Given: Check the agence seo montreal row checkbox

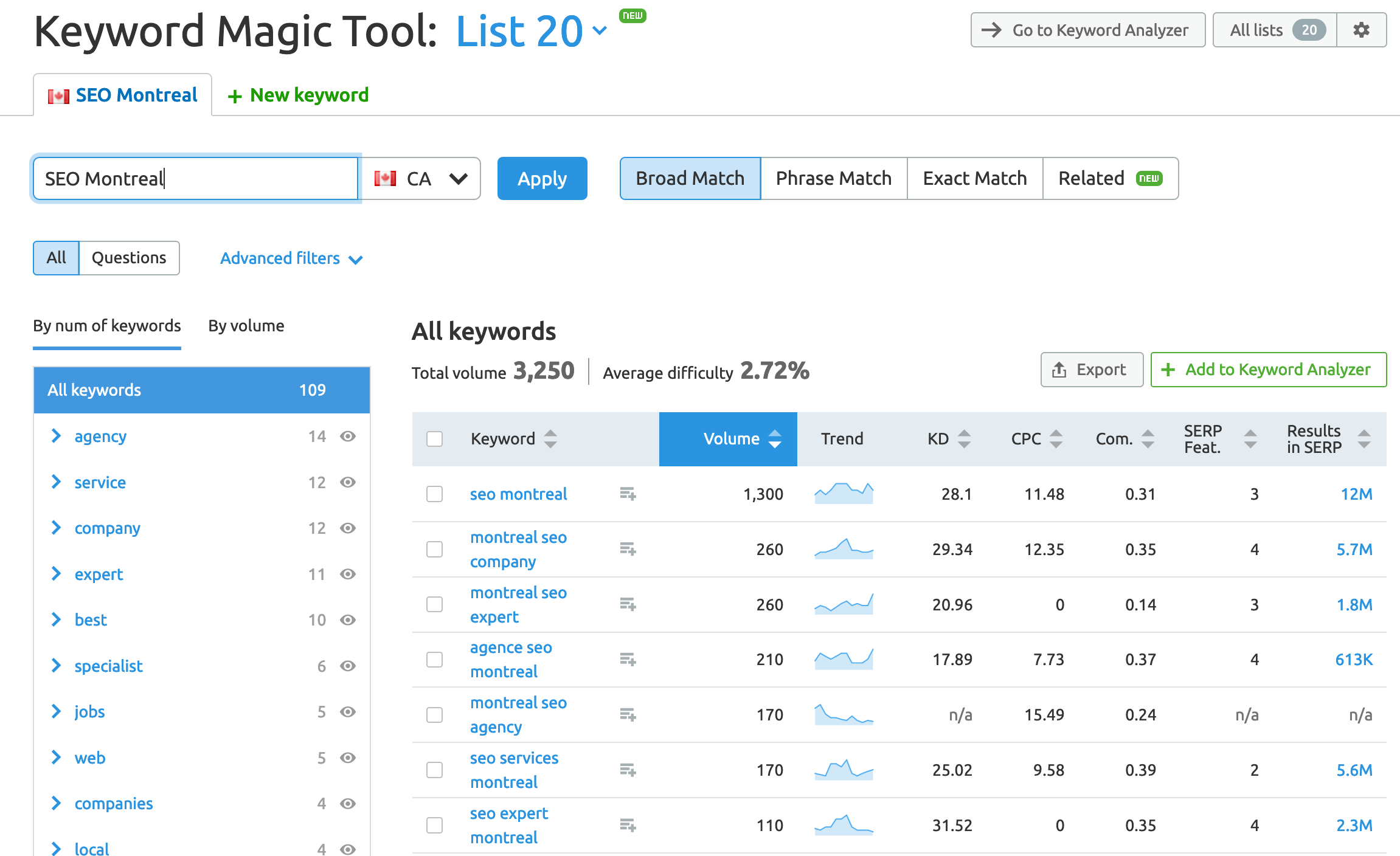Looking at the screenshot, I should coord(434,659).
